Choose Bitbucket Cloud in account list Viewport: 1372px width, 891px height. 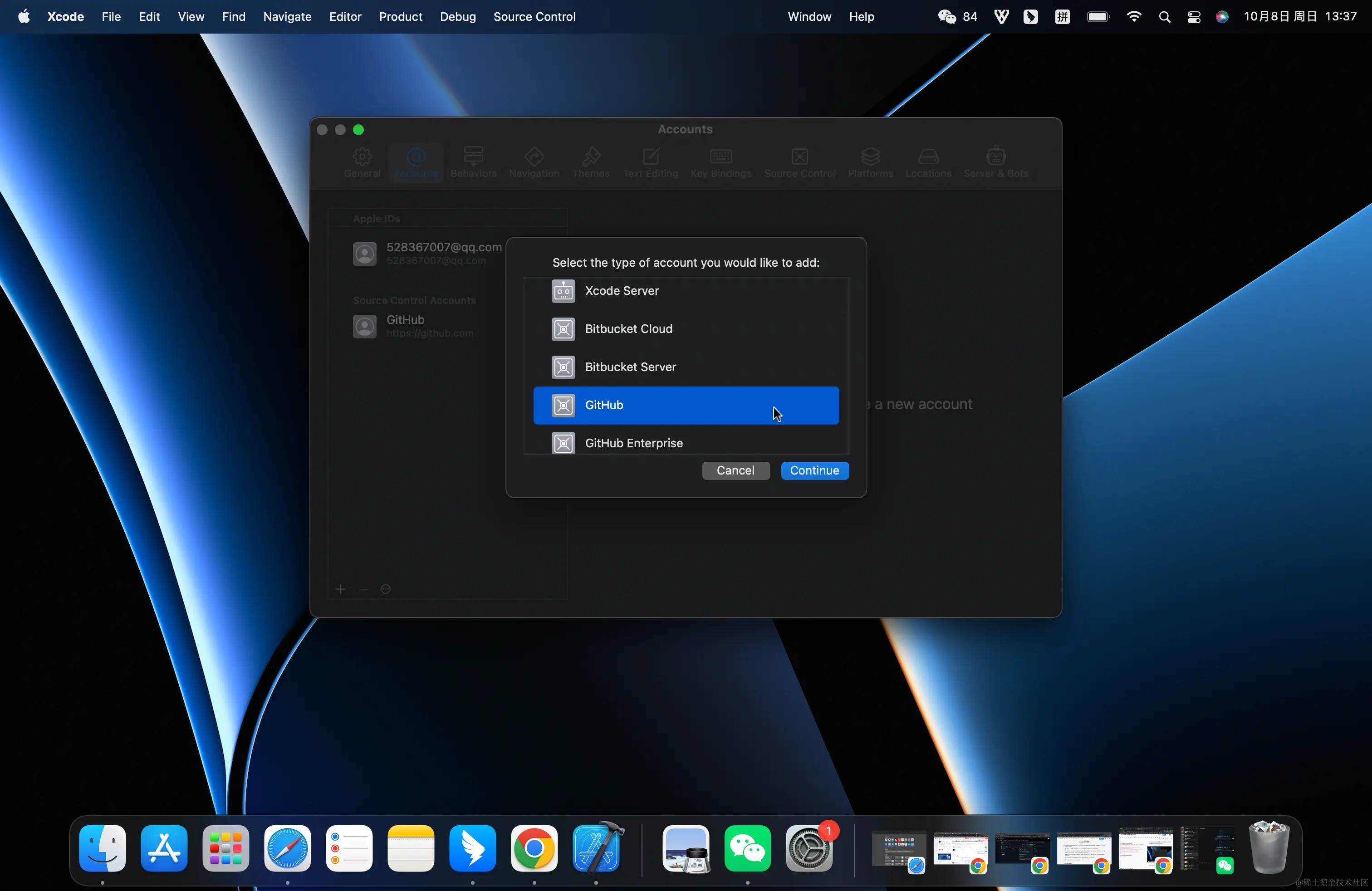tap(628, 329)
